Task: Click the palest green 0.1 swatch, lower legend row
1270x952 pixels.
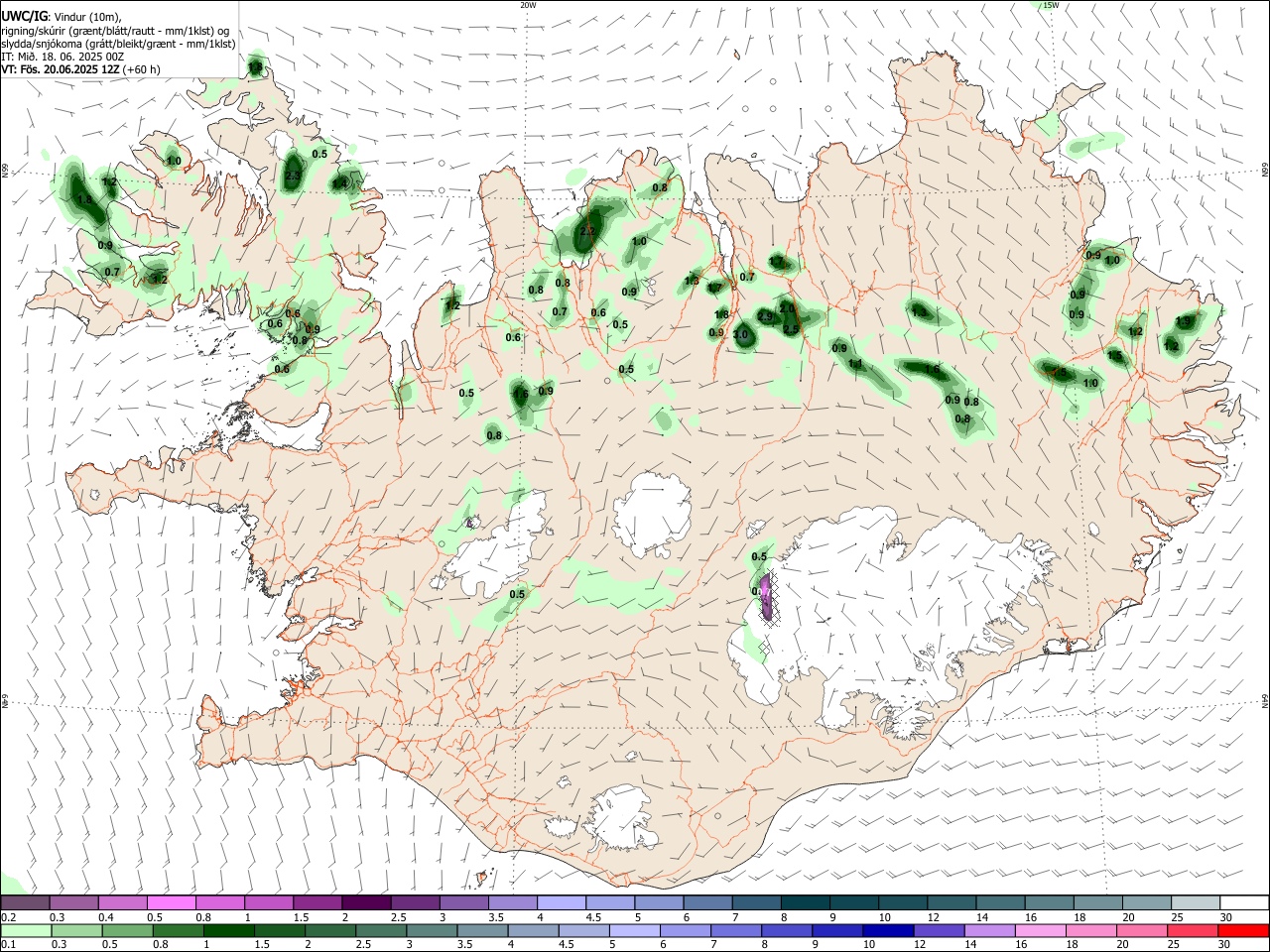Action: pyautogui.click(x=25, y=930)
